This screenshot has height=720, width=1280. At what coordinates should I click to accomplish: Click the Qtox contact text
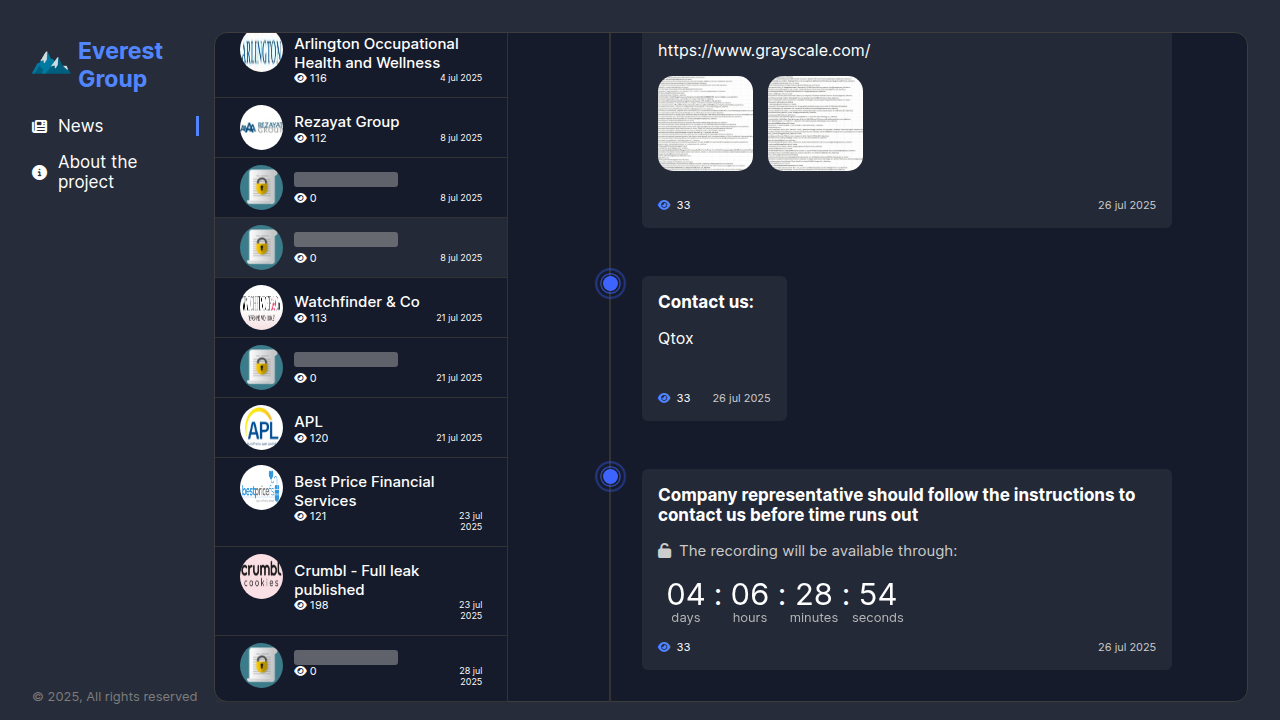pyautogui.click(x=676, y=338)
